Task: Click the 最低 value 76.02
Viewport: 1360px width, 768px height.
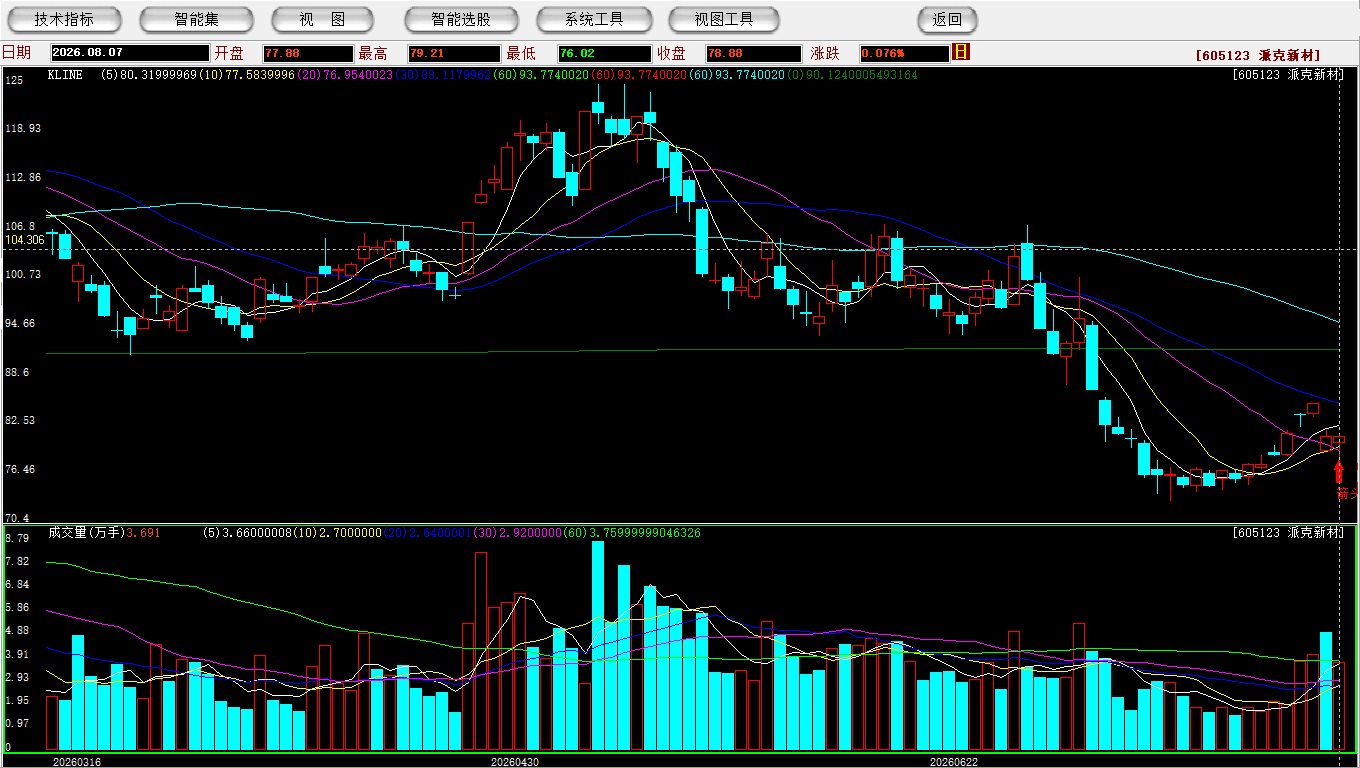Action: tap(605, 53)
